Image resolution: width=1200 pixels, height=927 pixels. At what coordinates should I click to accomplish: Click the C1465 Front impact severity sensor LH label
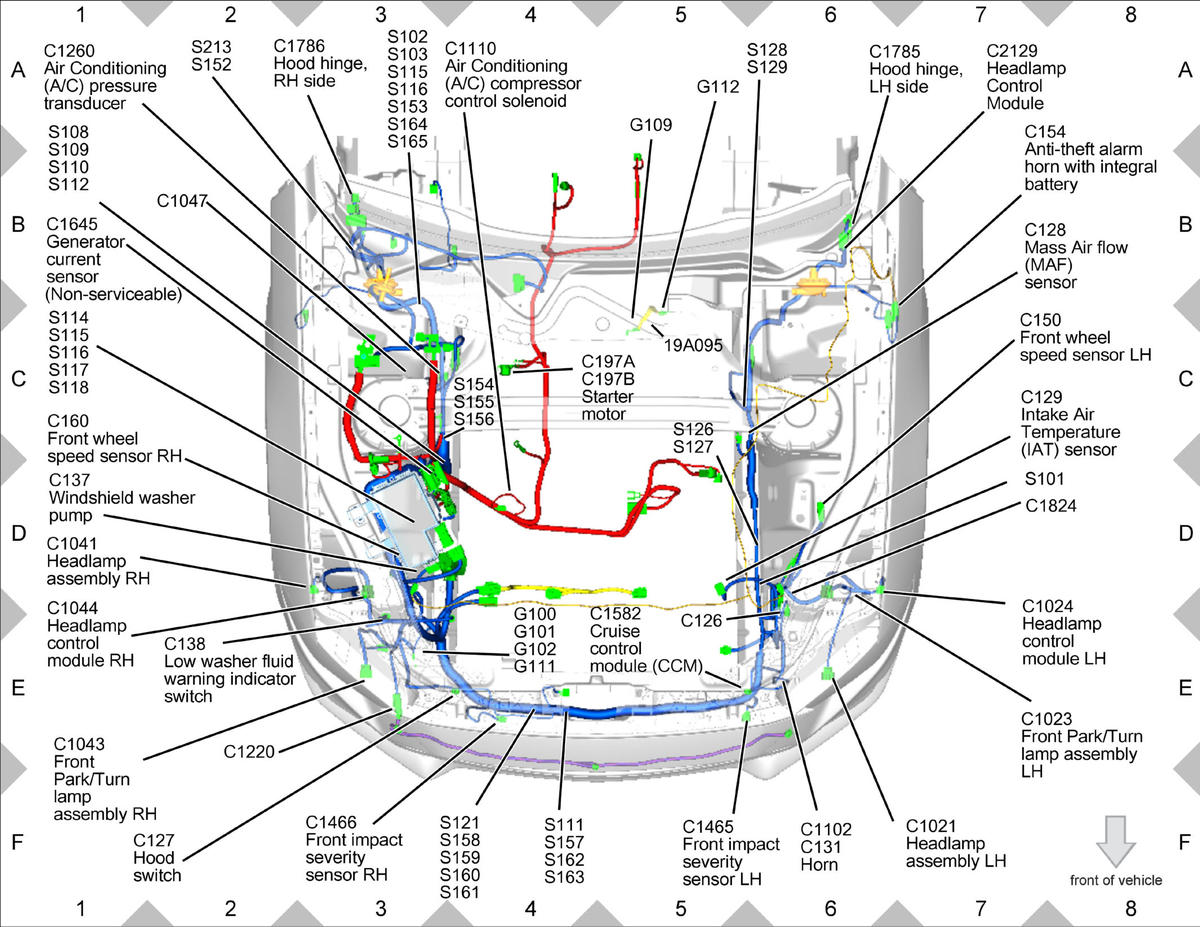point(731,853)
